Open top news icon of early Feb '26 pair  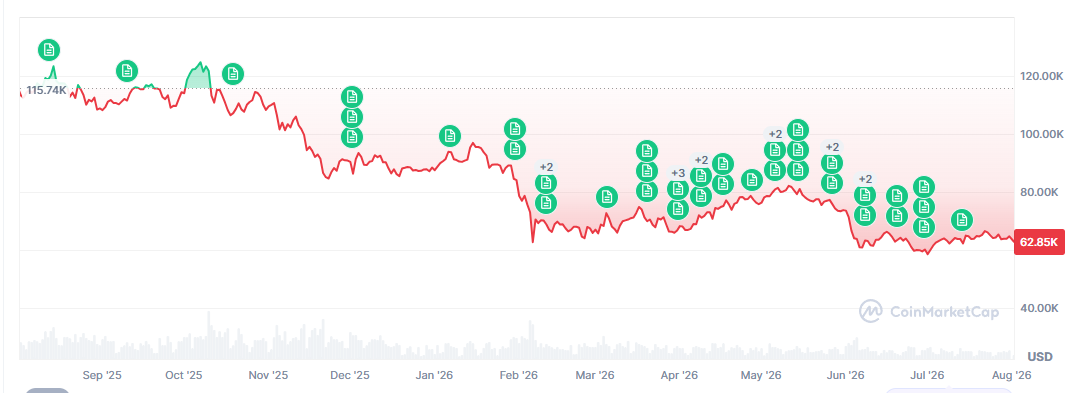tap(515, 128)
